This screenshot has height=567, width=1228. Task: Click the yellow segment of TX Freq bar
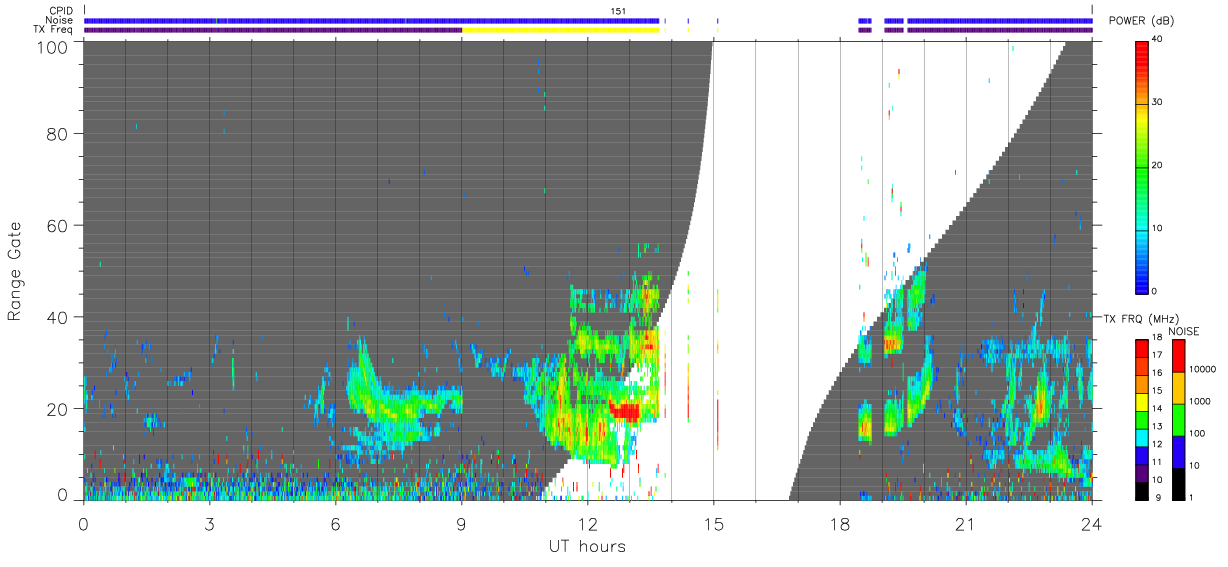pos(561,30)
